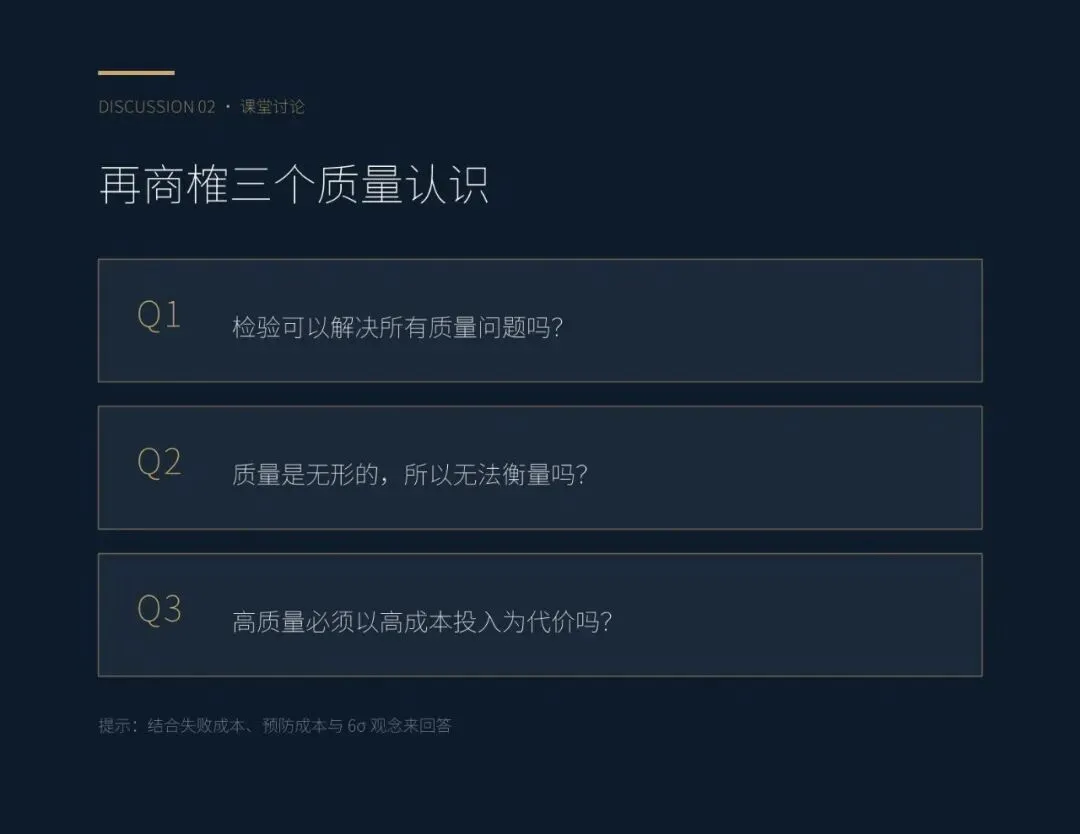Click the question mark ending the Q3 question
Screen dimensions: 1080x834
(606, 622)
